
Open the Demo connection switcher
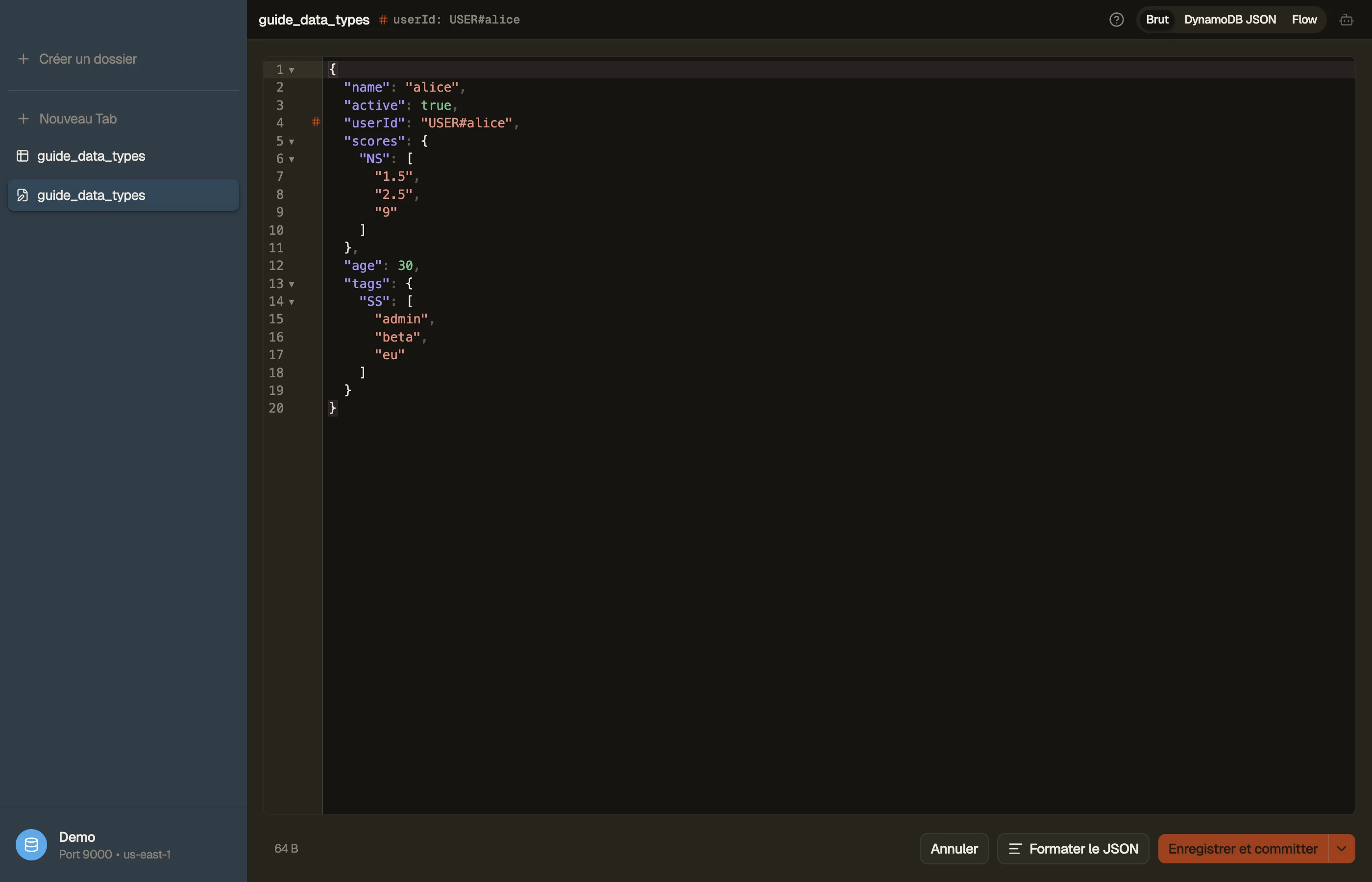tap(123, 845)
